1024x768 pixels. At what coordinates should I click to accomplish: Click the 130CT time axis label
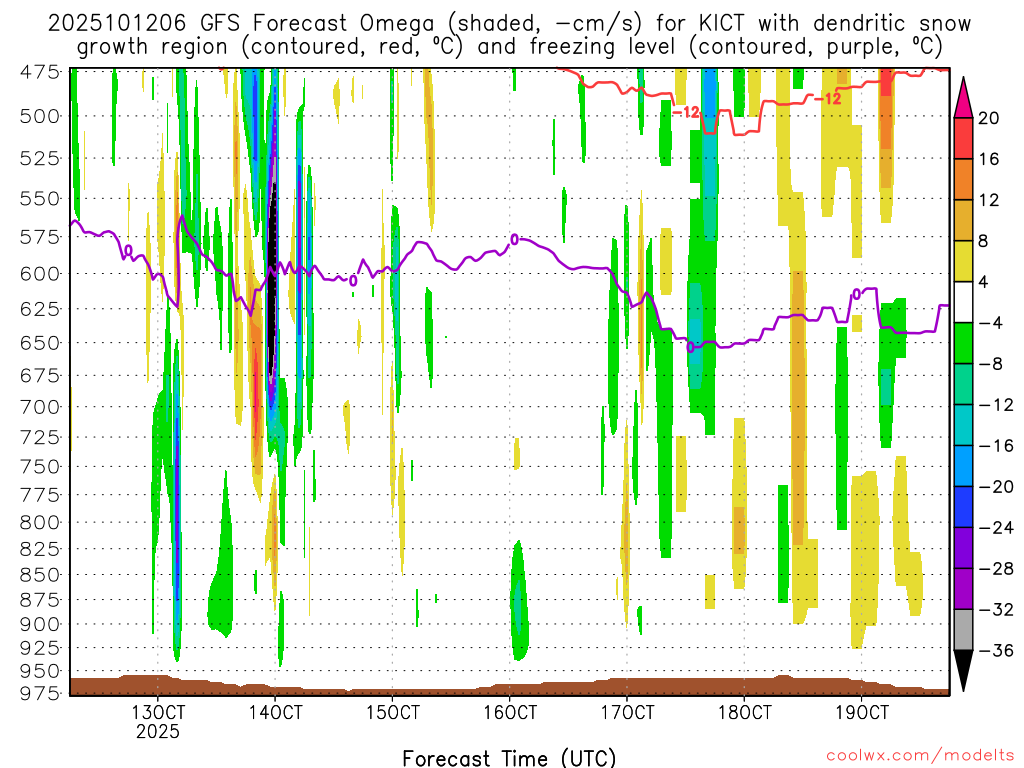click(158, 711)
